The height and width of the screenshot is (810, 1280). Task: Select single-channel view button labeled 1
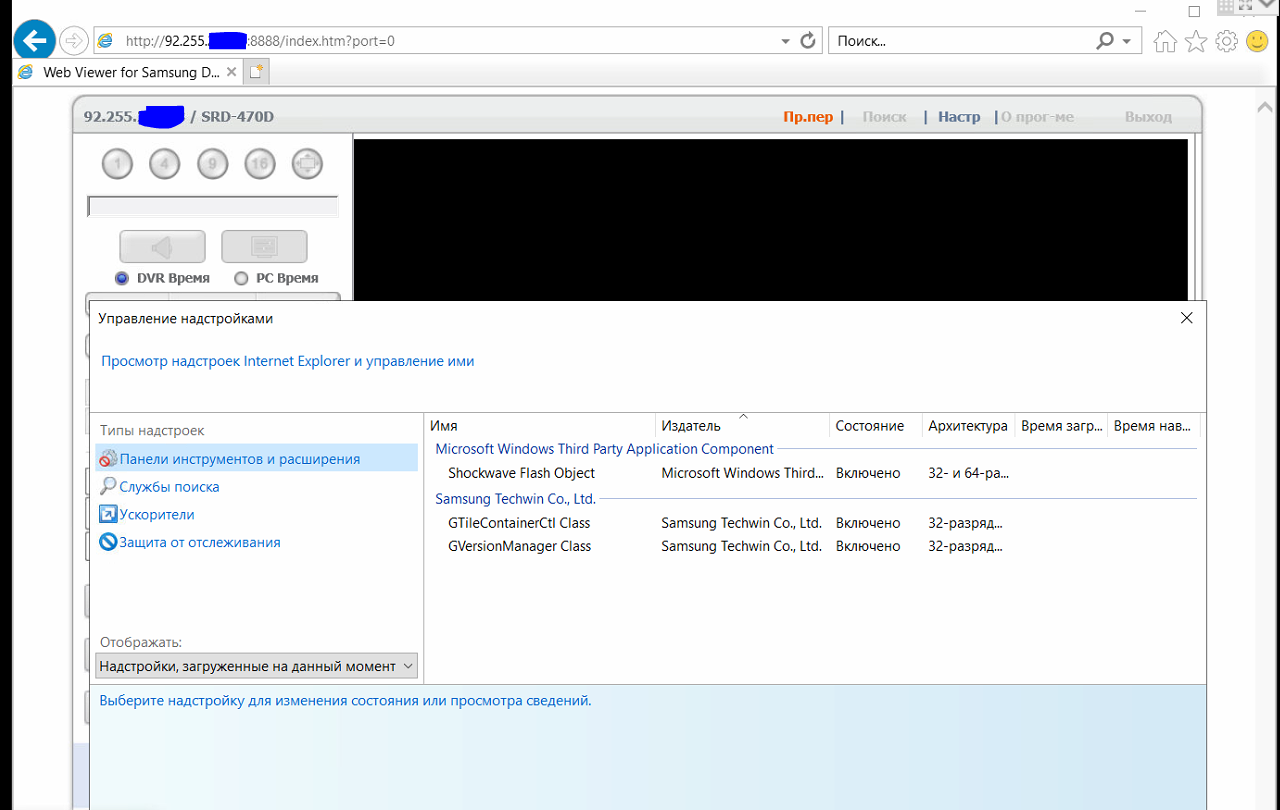point(117,164)
